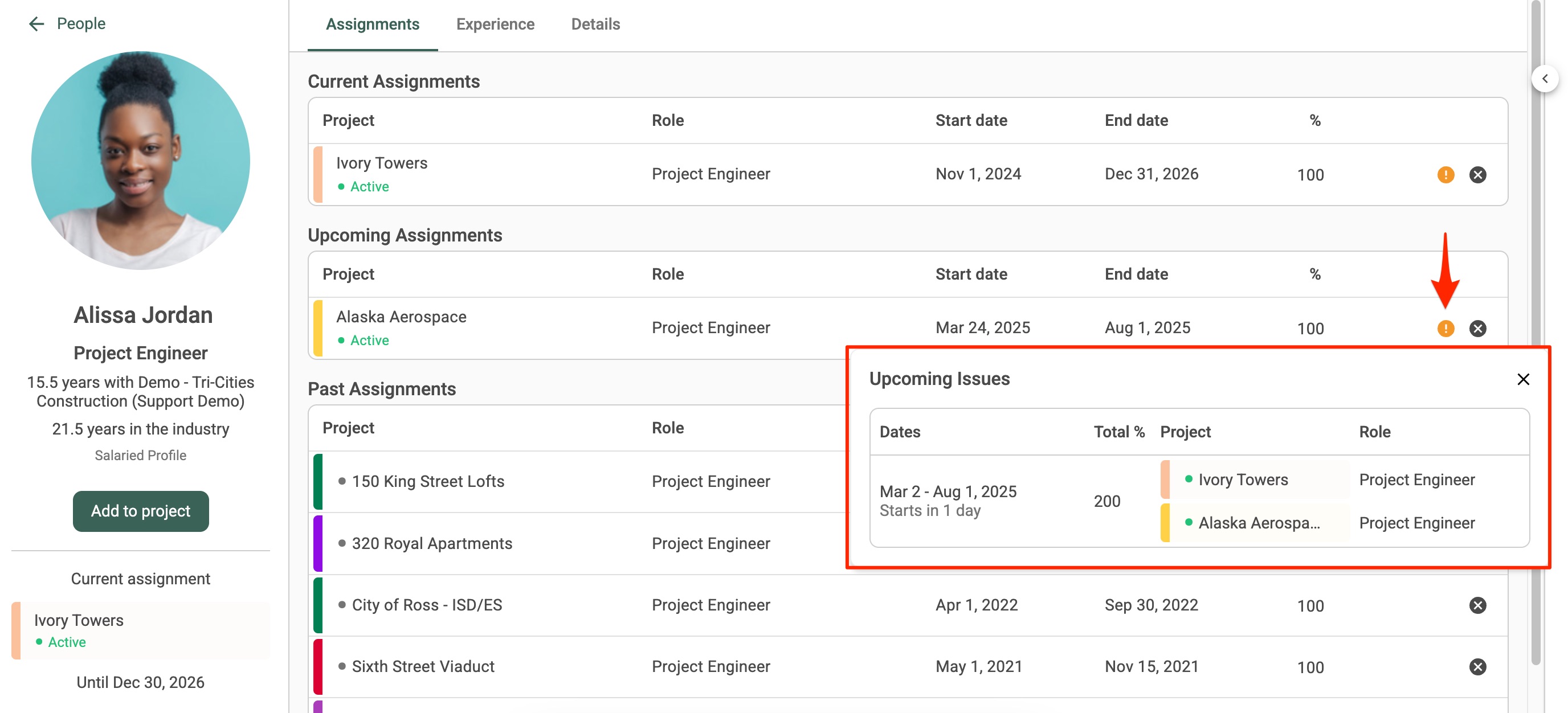
Task: Click the Salaried Profile label
Action: [141, 455]
